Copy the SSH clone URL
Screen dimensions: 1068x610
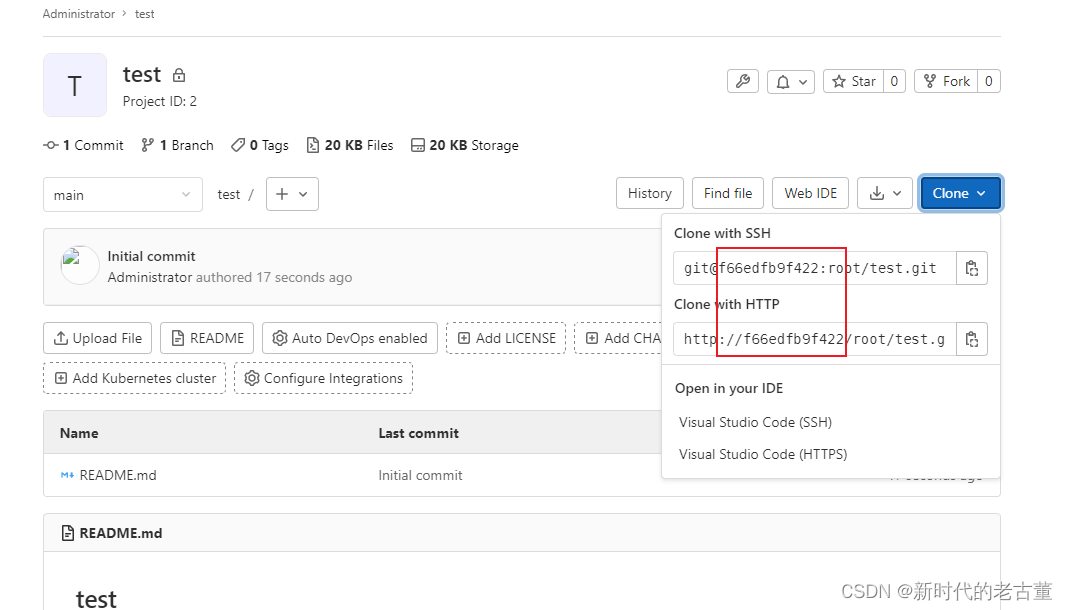971,268
